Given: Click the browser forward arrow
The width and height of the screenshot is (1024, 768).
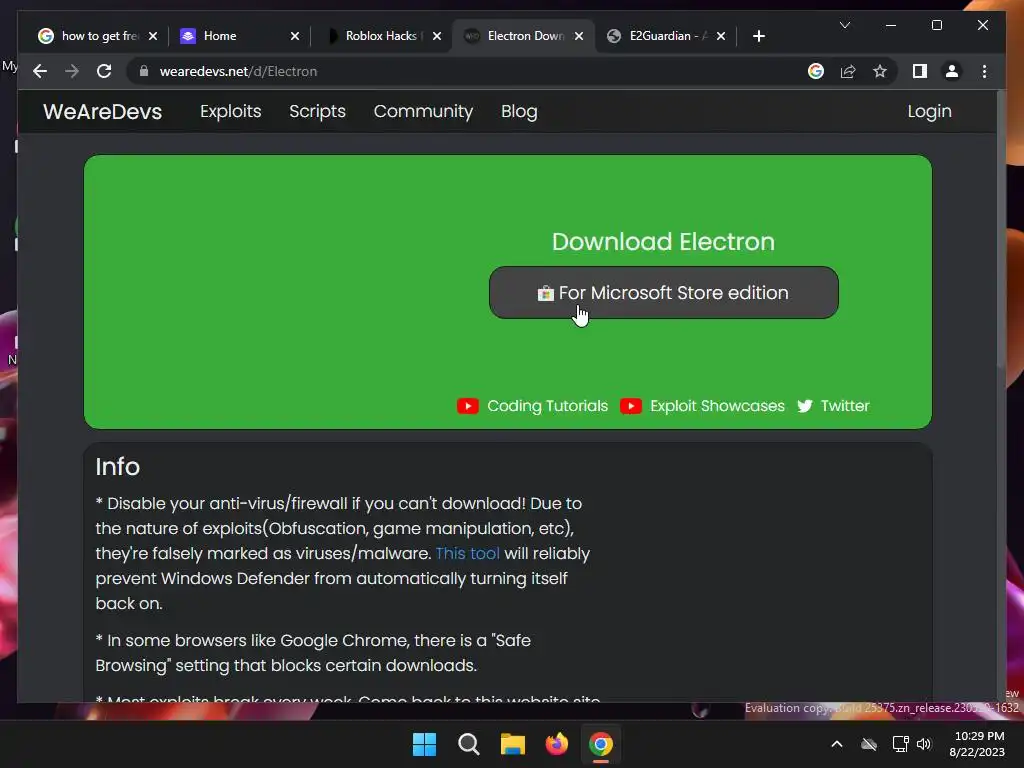Looking at the screenshot, I should click(72, 71).
